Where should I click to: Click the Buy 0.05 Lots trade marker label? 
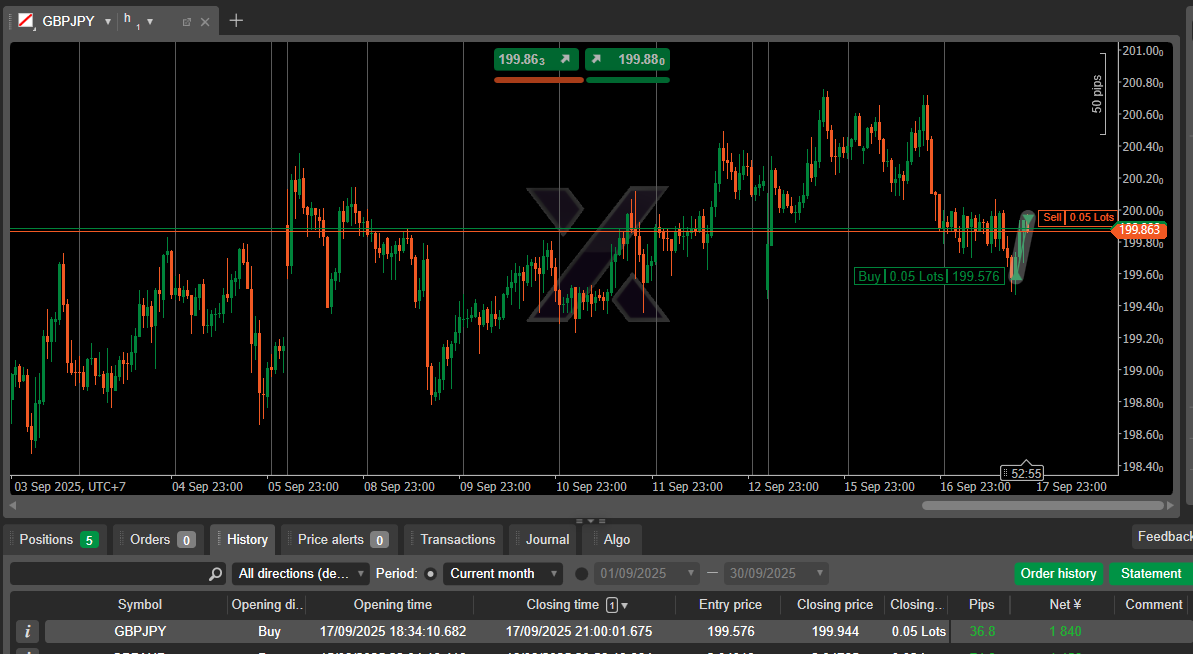[x=928, y=277]
